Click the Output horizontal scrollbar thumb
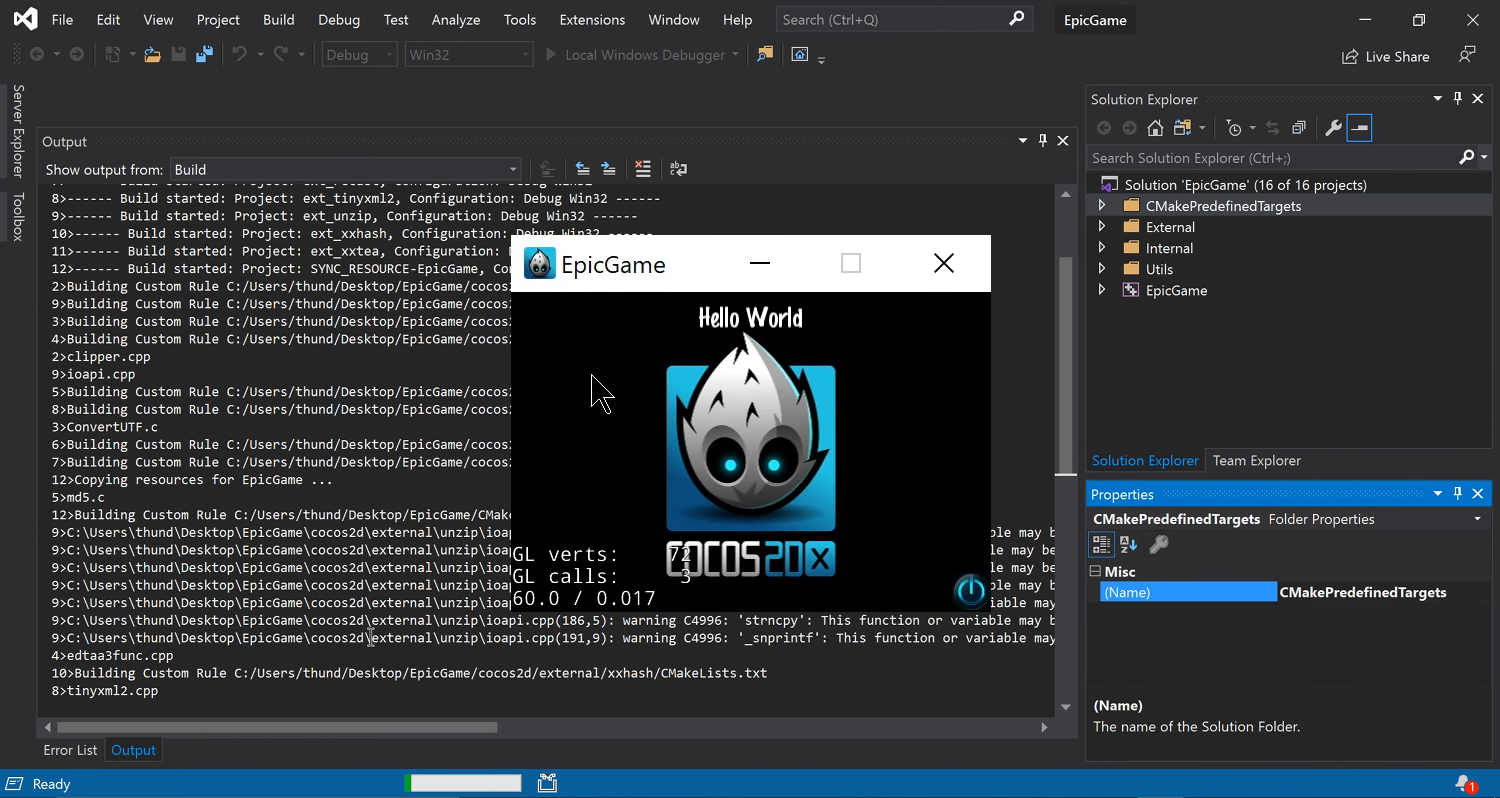Image resolution: width=1500 pixels, height=798 pixels. (275, 727)
